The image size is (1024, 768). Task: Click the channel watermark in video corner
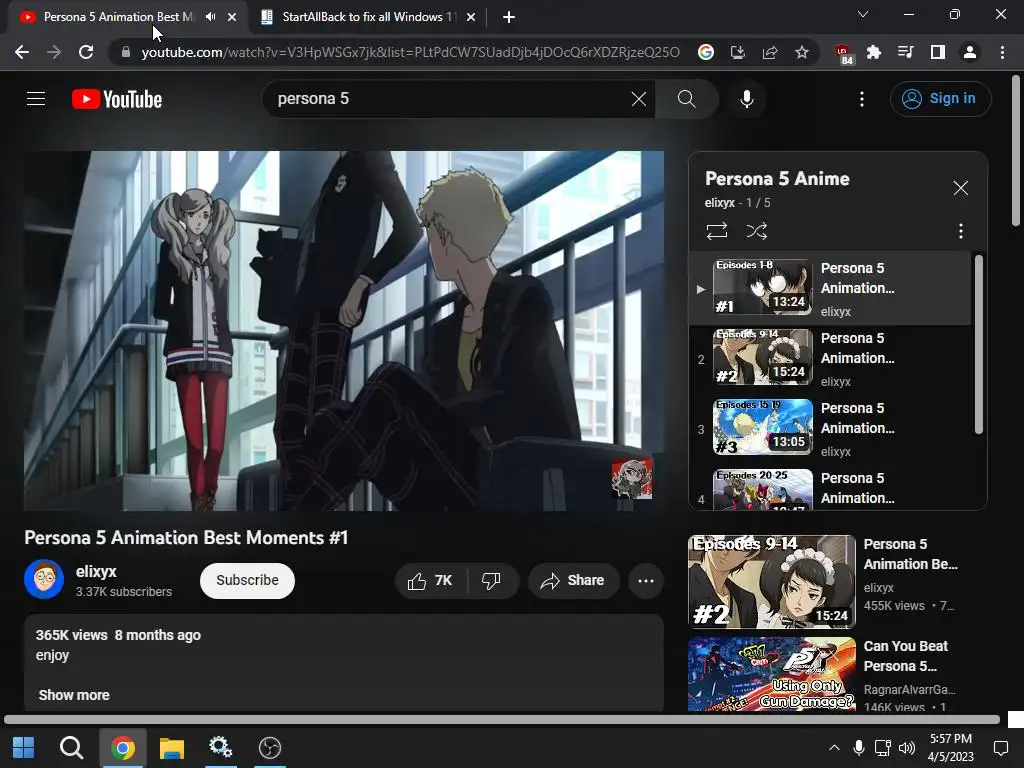click(632, 479)
